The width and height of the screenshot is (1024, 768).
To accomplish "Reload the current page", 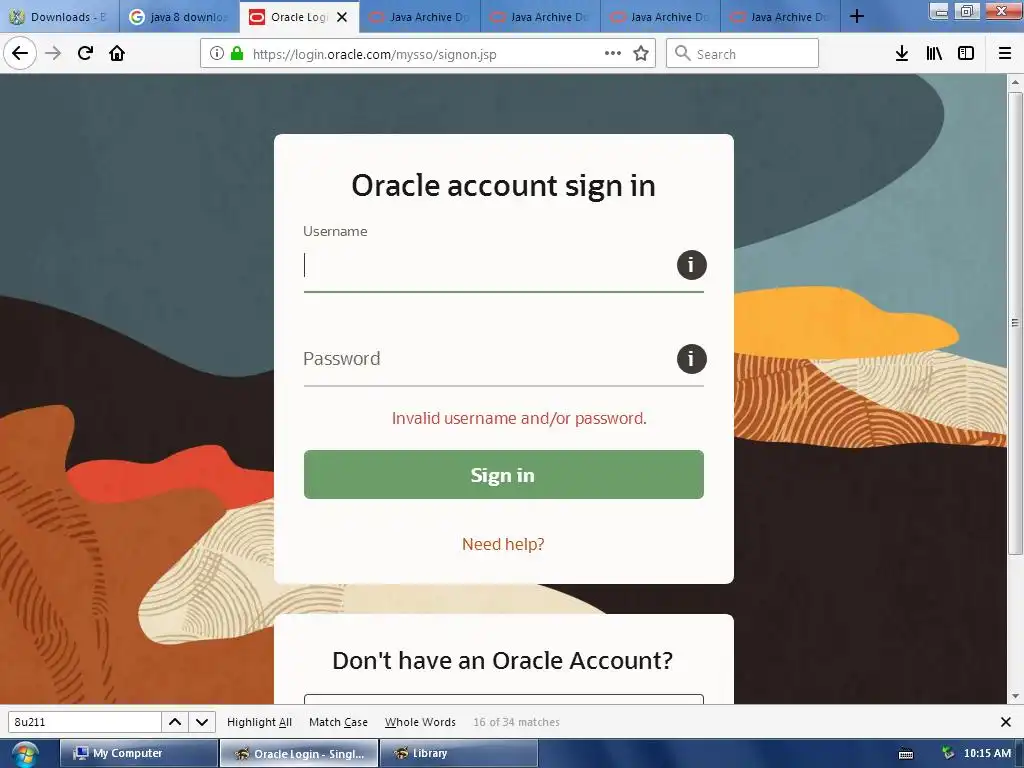I will [x=85, y=53].
